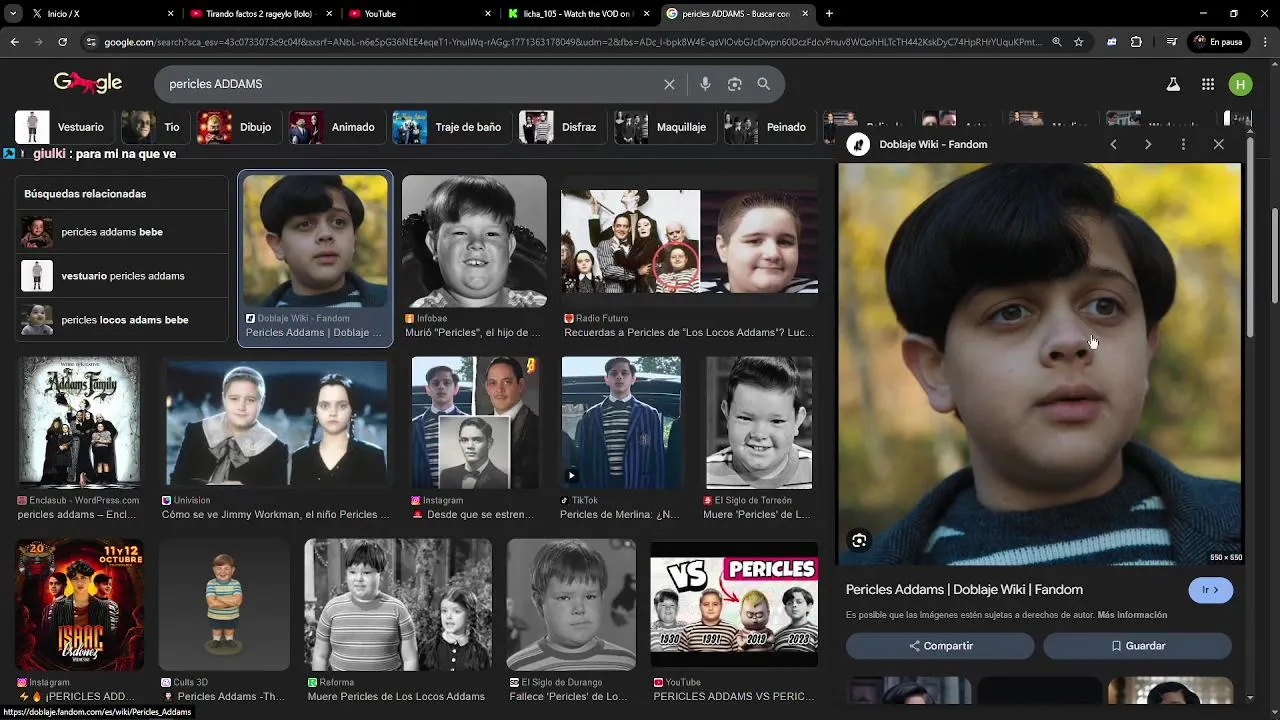
Task: Open browser extensions puzzle icon
Action: [x=1136, y=42]
